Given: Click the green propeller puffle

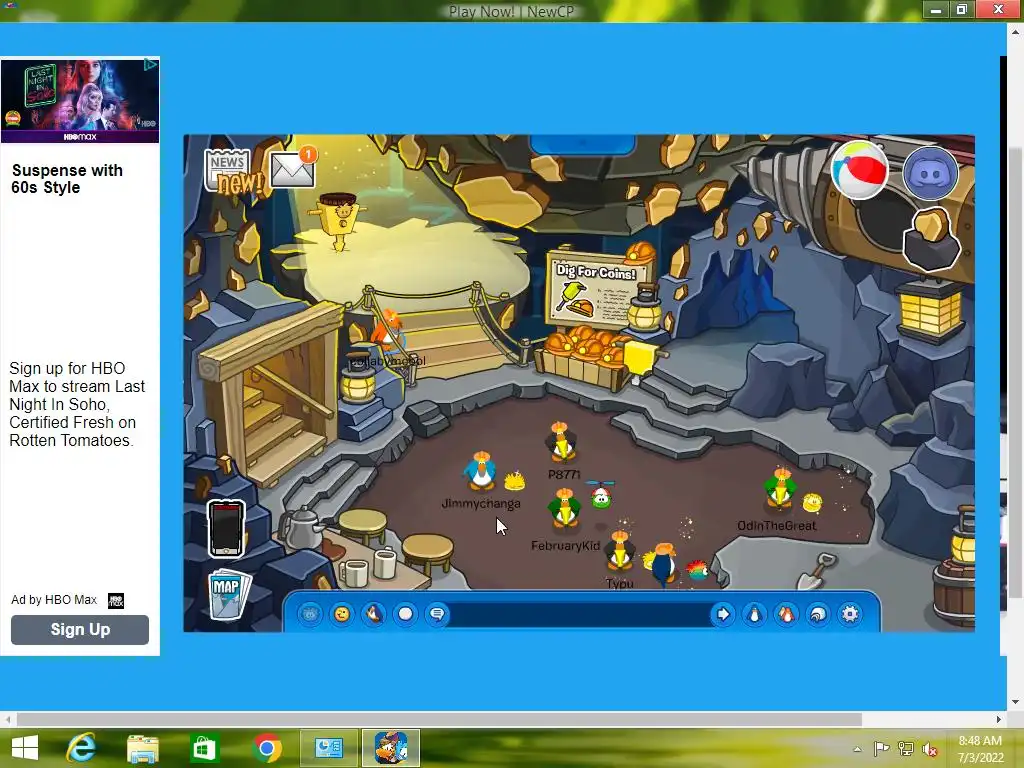Looking at the screenshot, I should pyautogui.click(x=600, y=496).
